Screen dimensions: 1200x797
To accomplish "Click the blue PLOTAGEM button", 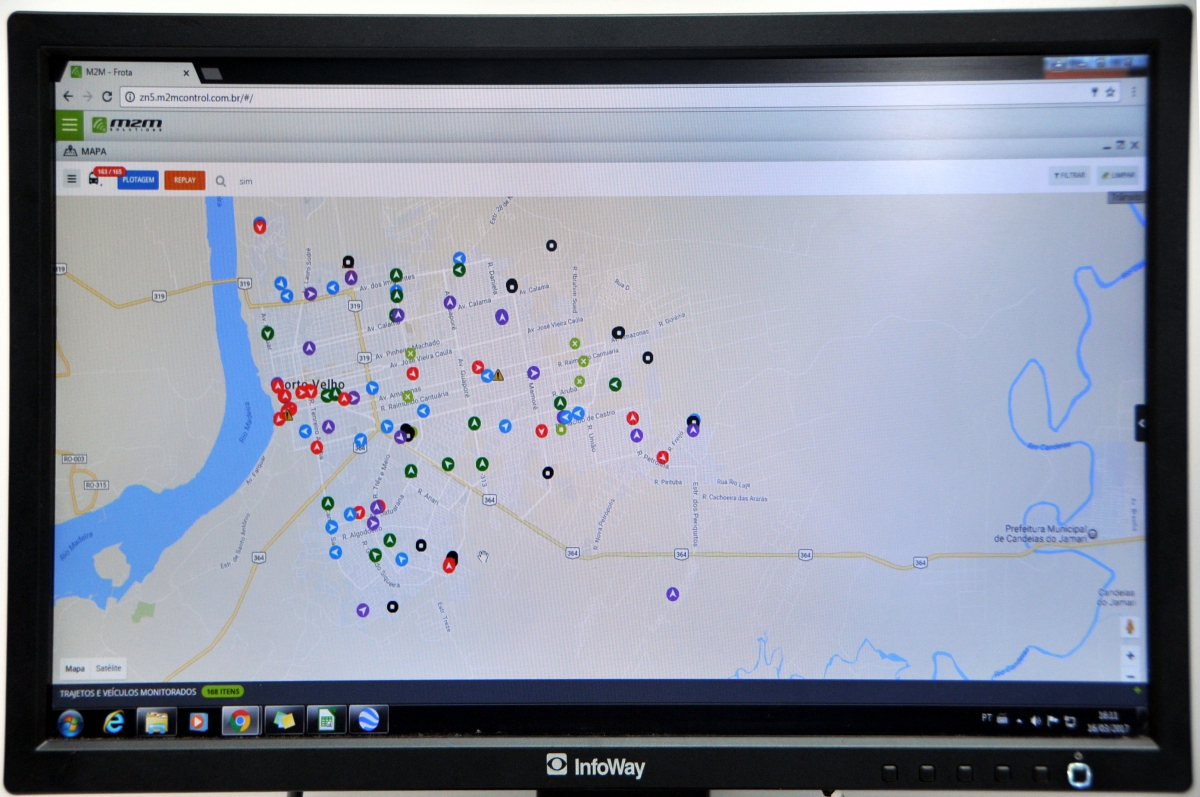I will (138, 180).
